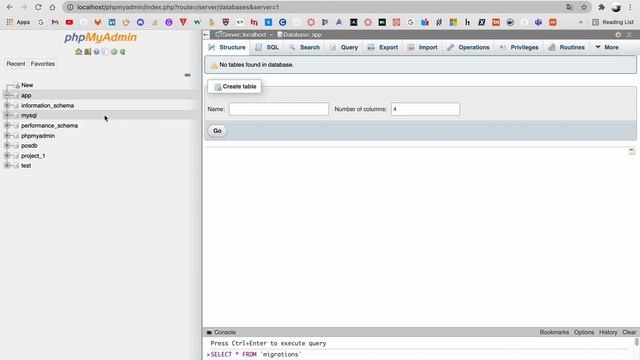The image size is (640, 360).
Task: Click the browser home icon
Action: 52,7
